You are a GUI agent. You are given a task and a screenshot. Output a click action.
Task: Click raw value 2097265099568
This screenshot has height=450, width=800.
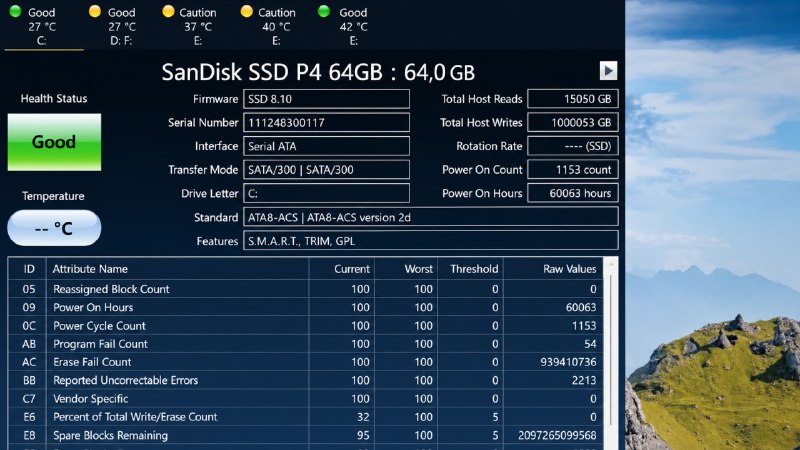click(x=557, y=435)
